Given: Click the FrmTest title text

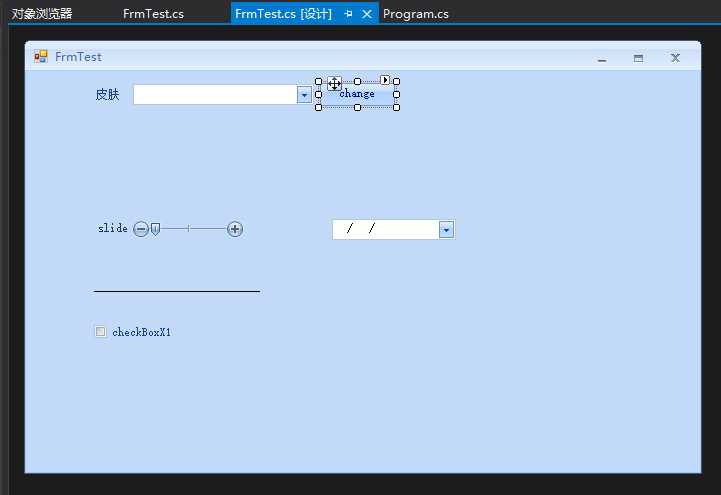Looking at the screenshot, I should (78, 57).
